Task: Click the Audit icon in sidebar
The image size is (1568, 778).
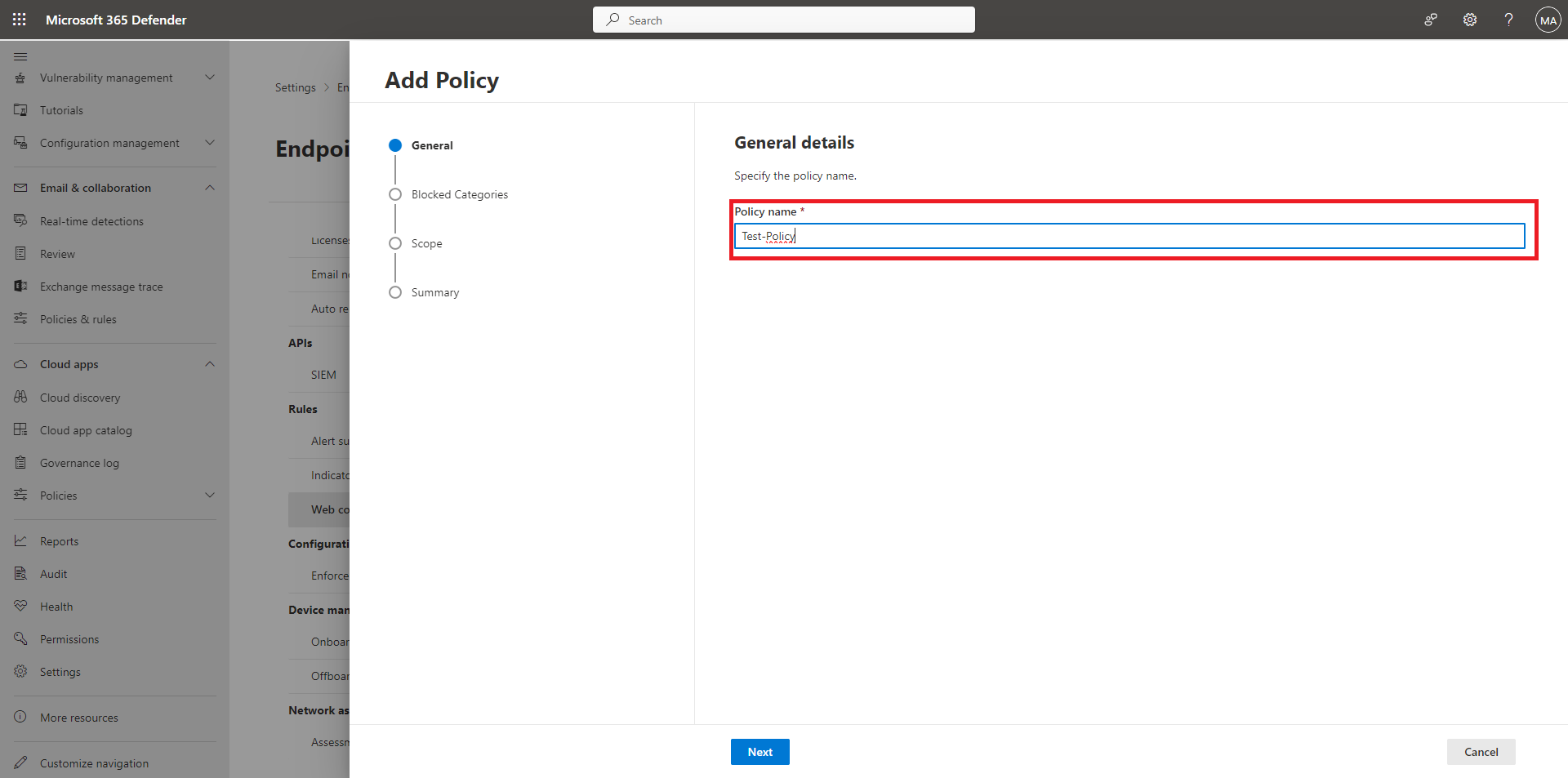Action: tap(20, 574)
